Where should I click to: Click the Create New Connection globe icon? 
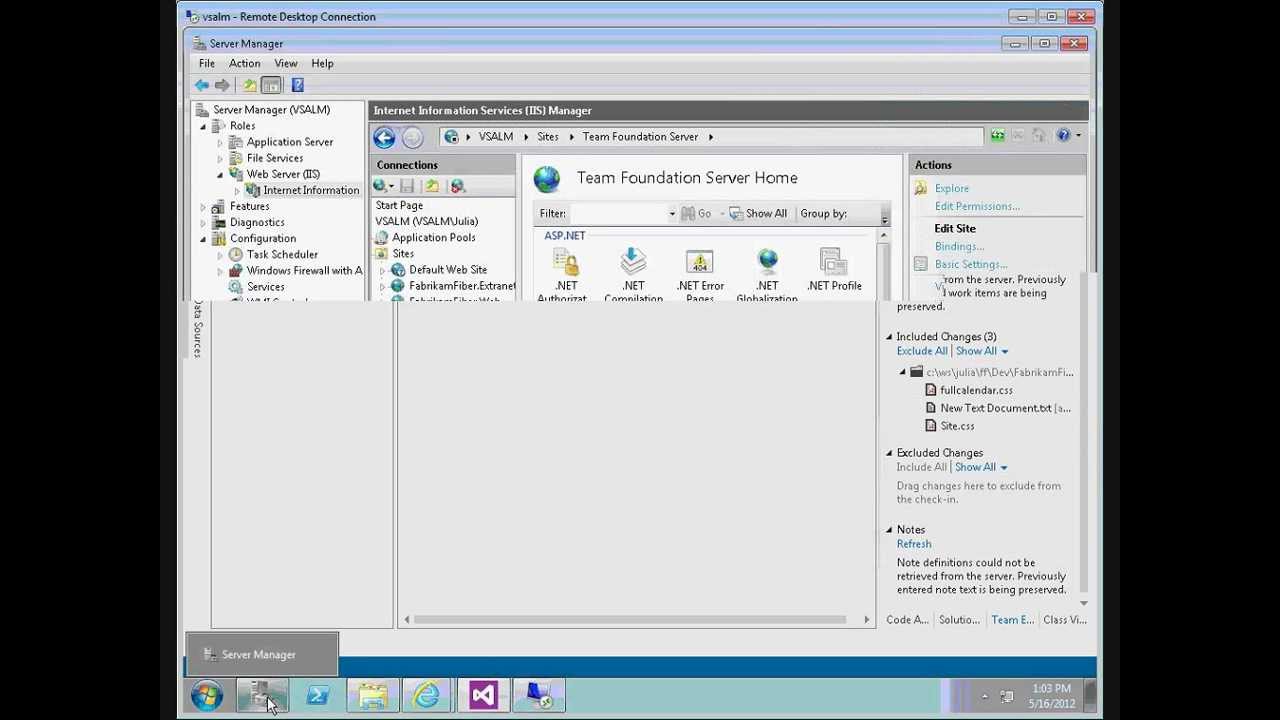tap(380, 186)
